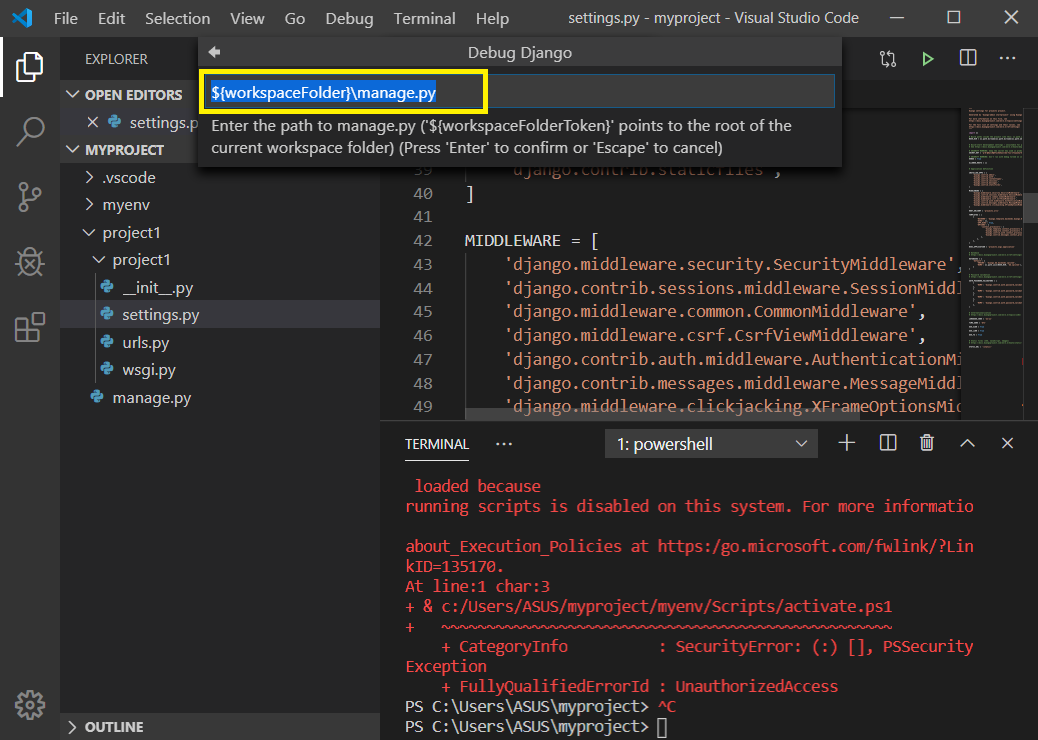
Task: Open the Extensions view
Action: (x=29, y=327)
